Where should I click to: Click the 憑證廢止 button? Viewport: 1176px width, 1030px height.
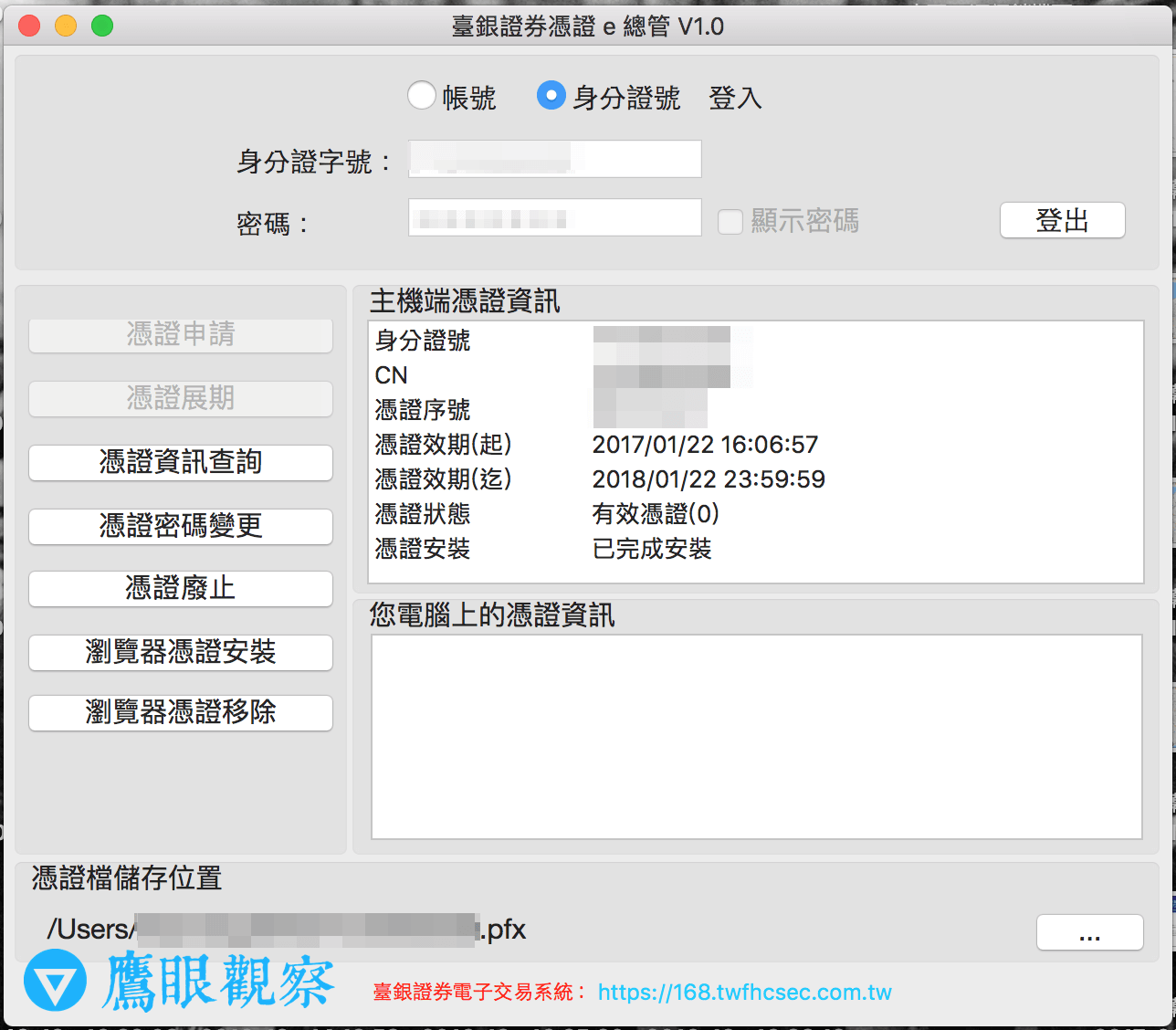coord(181,589)
